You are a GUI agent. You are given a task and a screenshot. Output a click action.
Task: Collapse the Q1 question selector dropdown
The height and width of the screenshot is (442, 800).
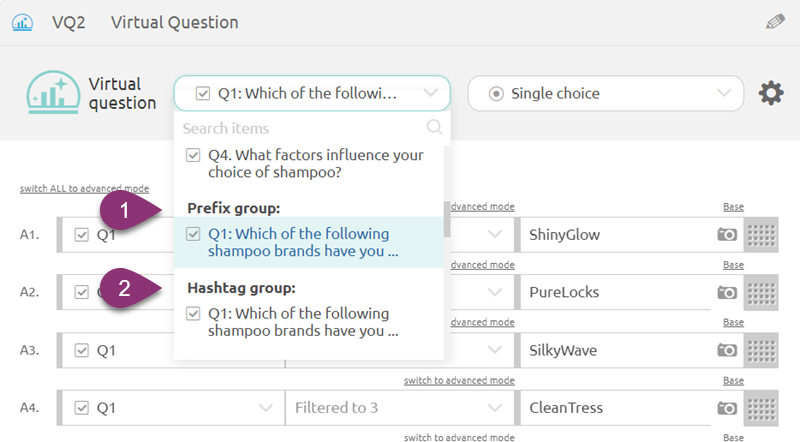[x=312, y=93]
